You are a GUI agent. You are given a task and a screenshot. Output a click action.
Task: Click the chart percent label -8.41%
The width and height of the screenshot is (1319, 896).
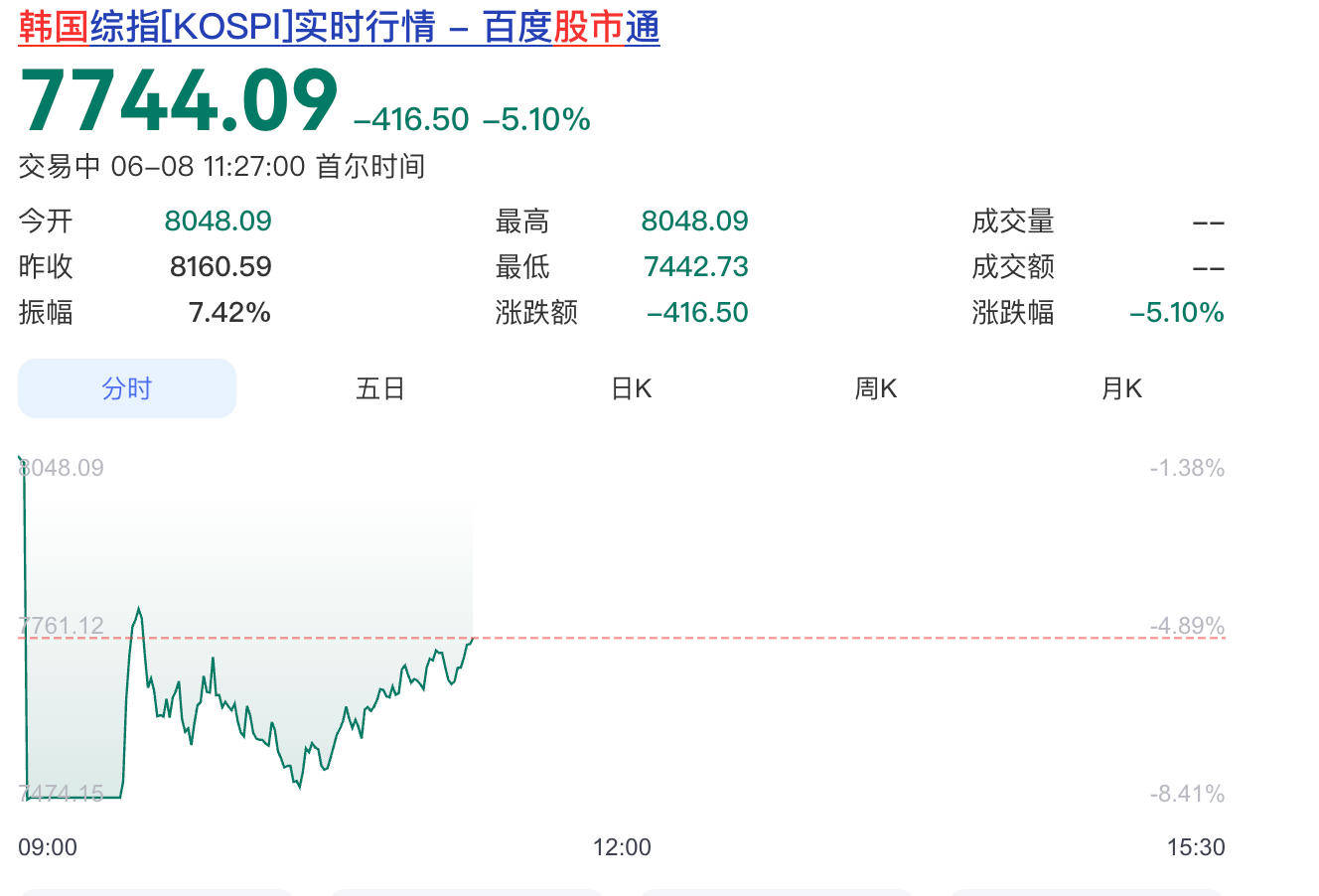pyautogui.click(x=1187, y=794)
